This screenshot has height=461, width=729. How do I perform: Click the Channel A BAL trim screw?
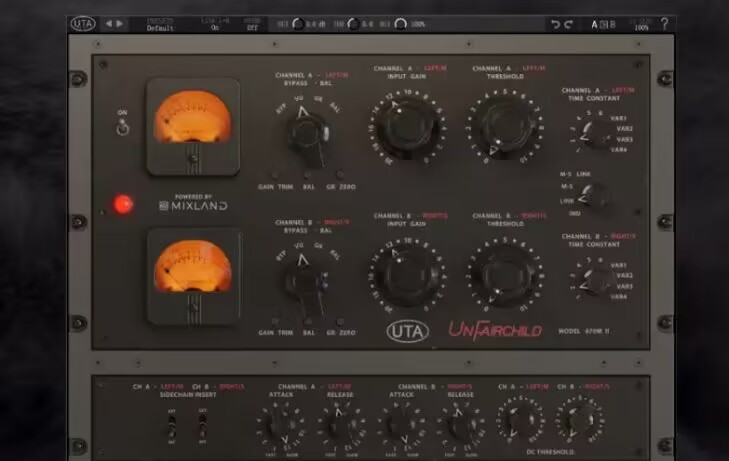[x=307, y=175]
